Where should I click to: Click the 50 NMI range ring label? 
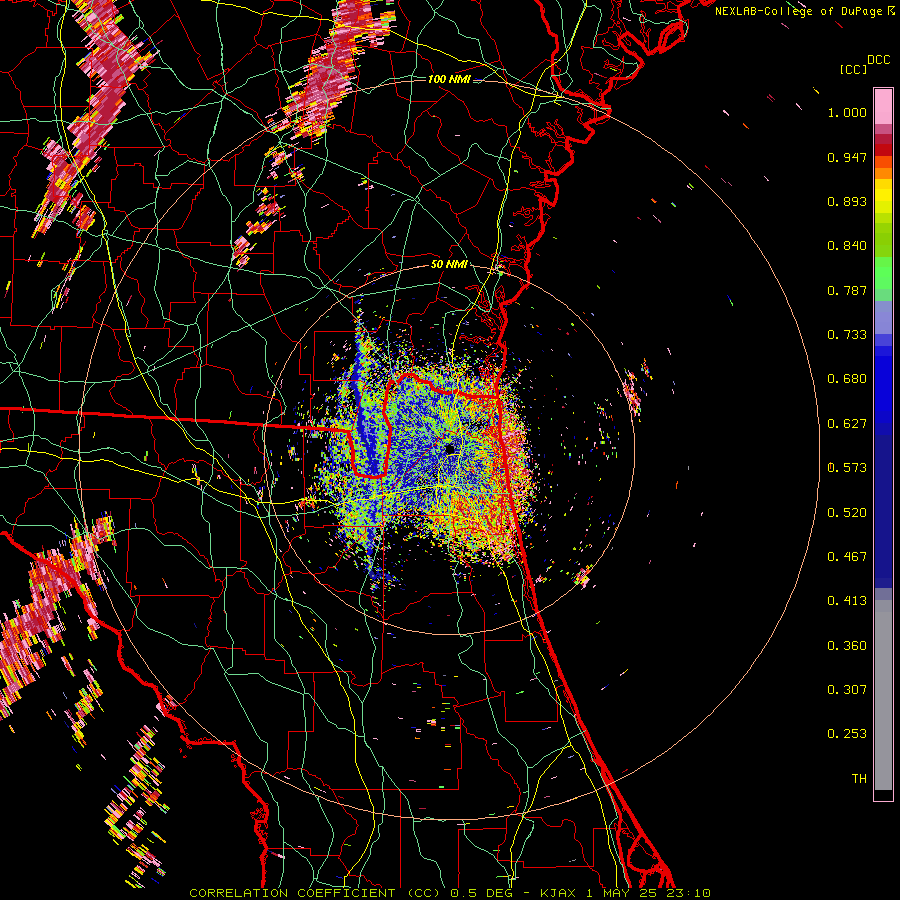449,264
